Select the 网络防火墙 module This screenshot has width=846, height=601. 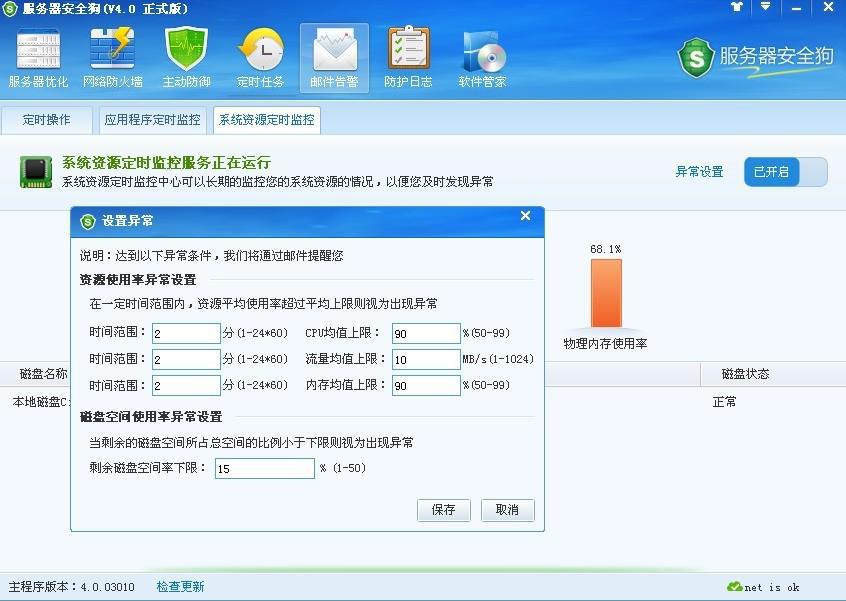[112, 55]
